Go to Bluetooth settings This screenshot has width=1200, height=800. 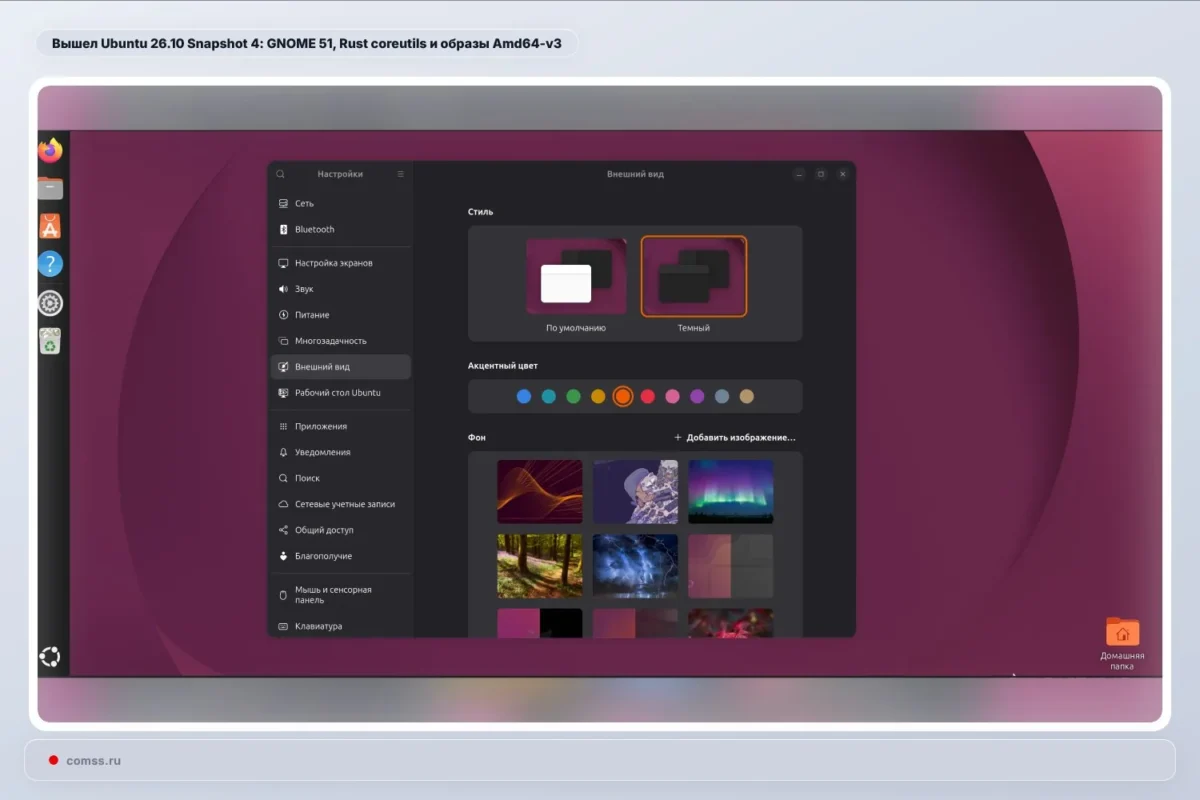tap(341, 229)
